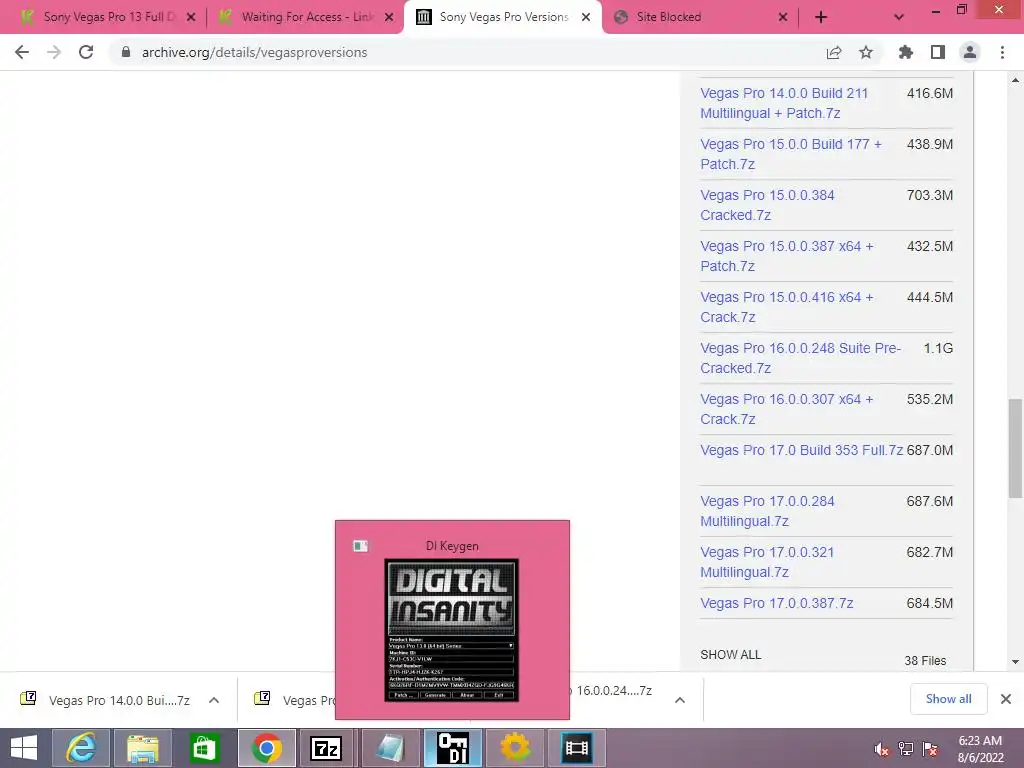Image resolution: width=1024 pixels, height=768 pixels.
Task: Click the page's vertical scrollbar thumb
Action: [1015, 449]
